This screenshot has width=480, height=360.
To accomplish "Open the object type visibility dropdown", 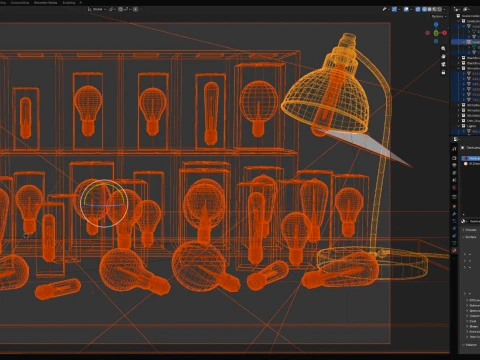I will 386,9.
